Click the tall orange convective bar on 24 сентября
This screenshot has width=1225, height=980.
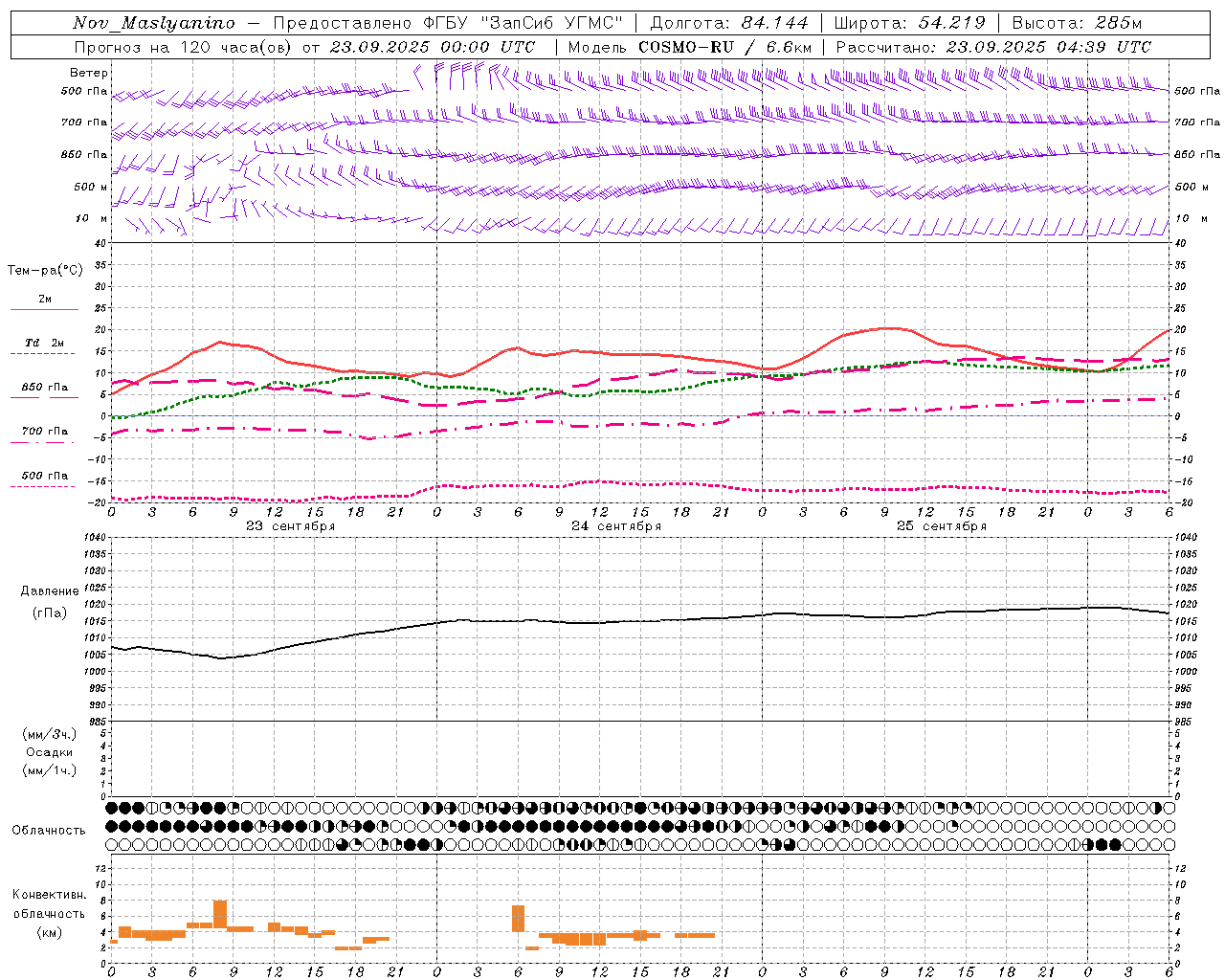(x=519, y=919)
